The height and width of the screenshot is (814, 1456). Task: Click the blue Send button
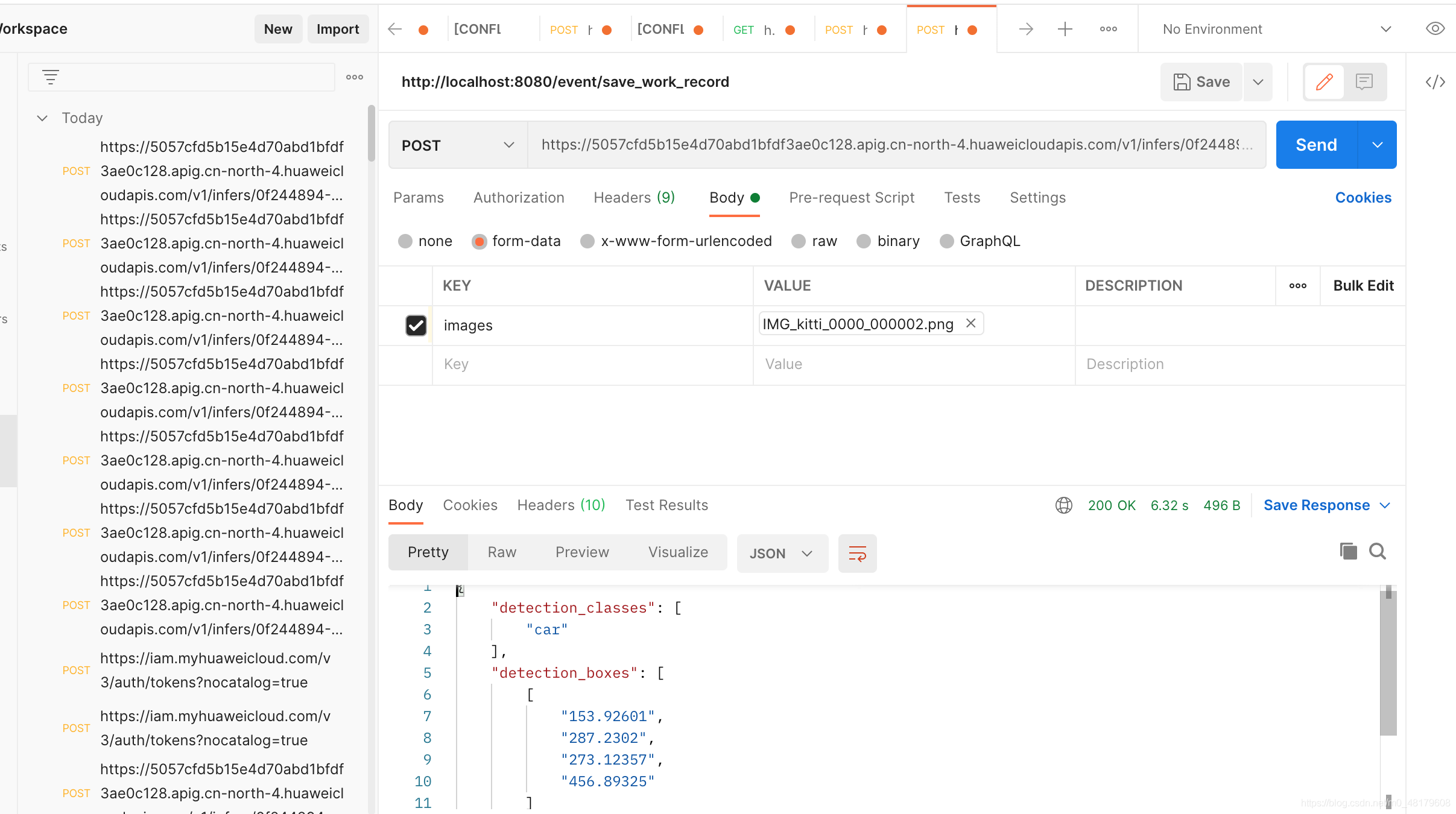click(x=1317, y=145)
